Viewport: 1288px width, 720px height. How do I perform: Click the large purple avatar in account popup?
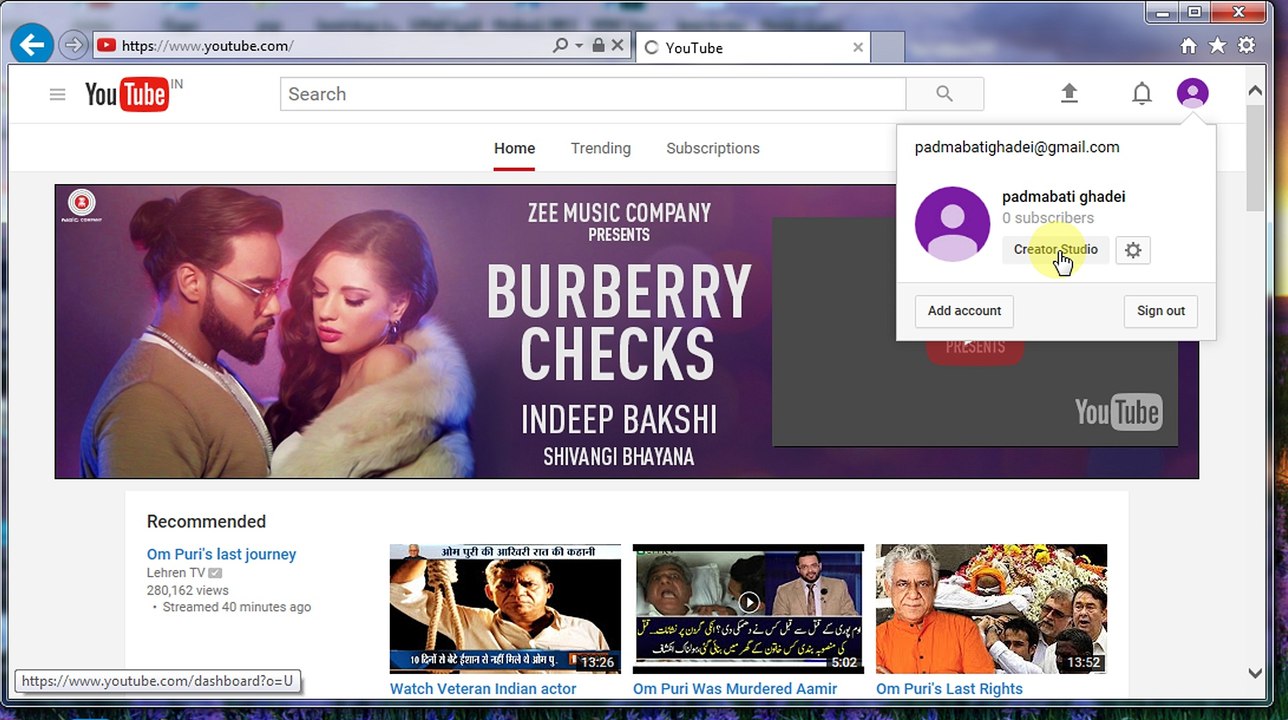[952, 224]
